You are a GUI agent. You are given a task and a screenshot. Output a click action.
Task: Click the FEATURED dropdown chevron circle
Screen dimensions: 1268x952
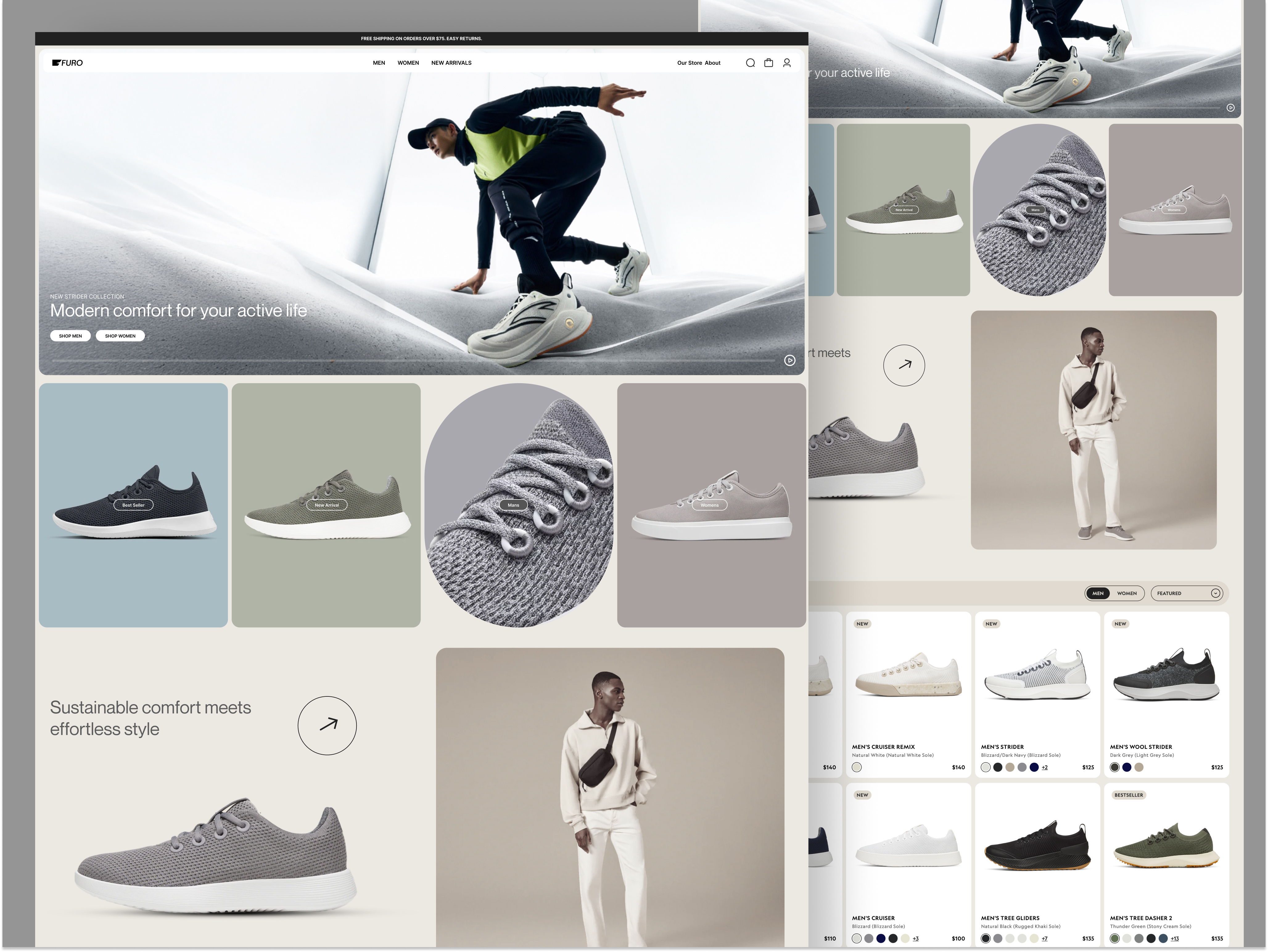tap(1215, 593)
